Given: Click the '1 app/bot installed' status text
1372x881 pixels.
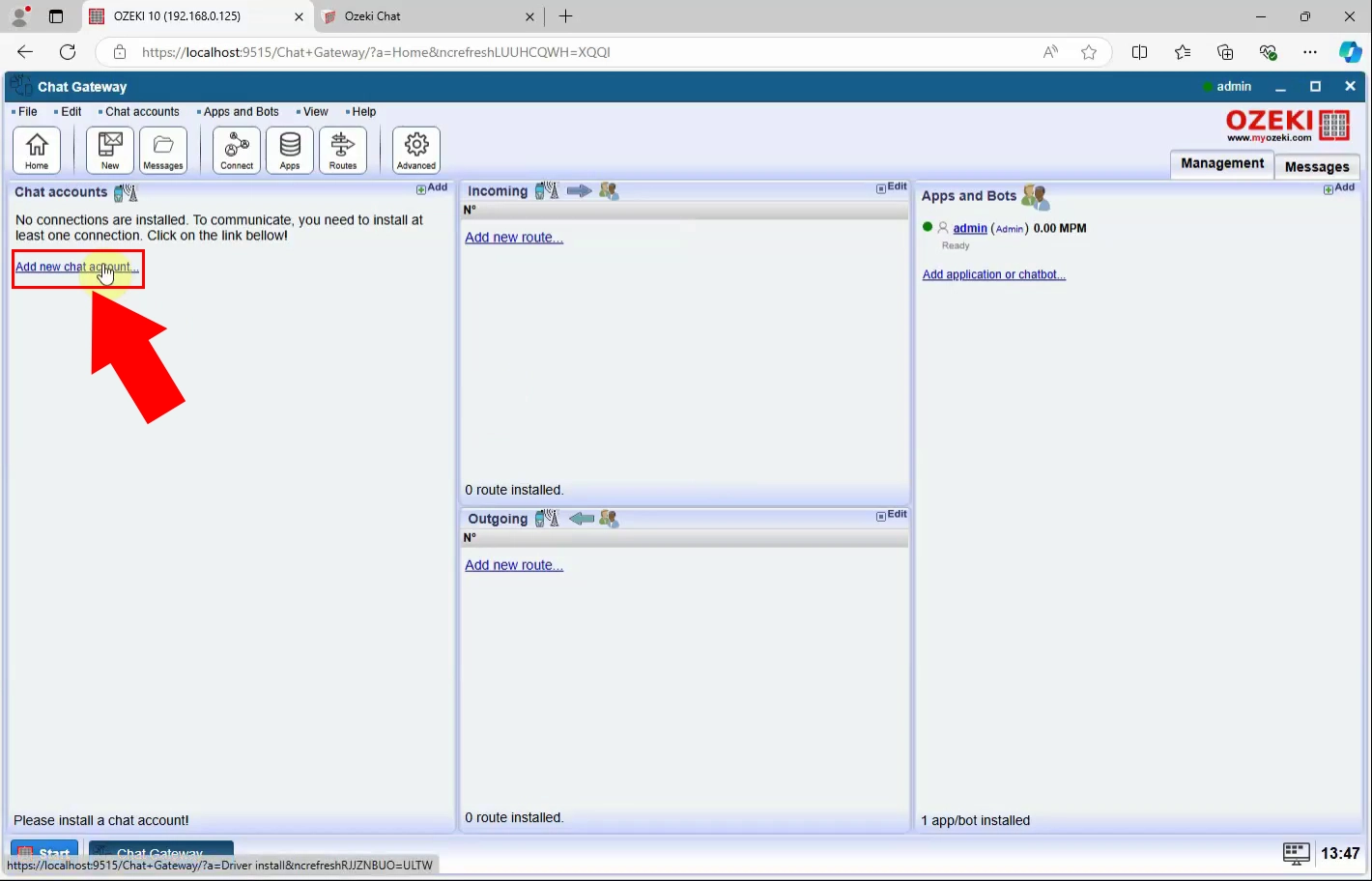Looking at the screenshot, I should [x=976, y=821].
